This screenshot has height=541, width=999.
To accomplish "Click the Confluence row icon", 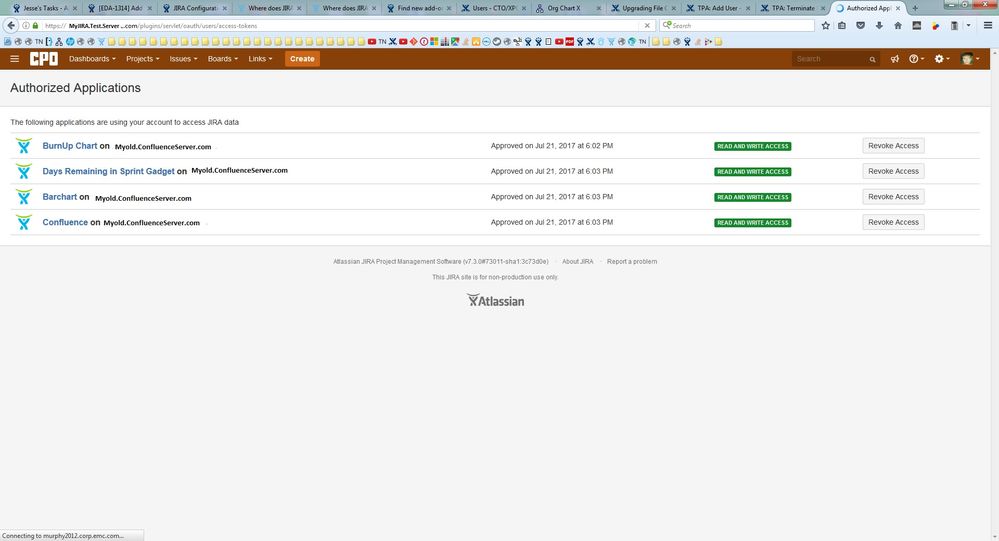I will tap(24, 222).
